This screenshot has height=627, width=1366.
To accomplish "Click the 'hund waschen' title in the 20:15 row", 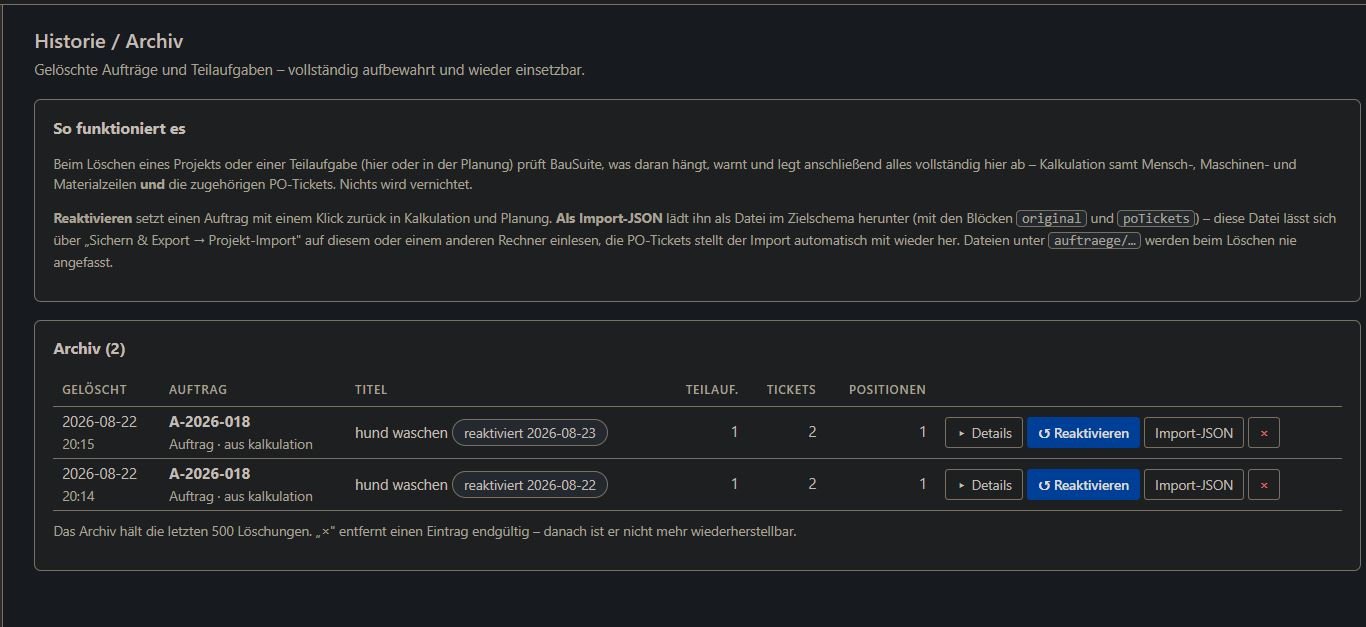I will [x=401, y=433].
